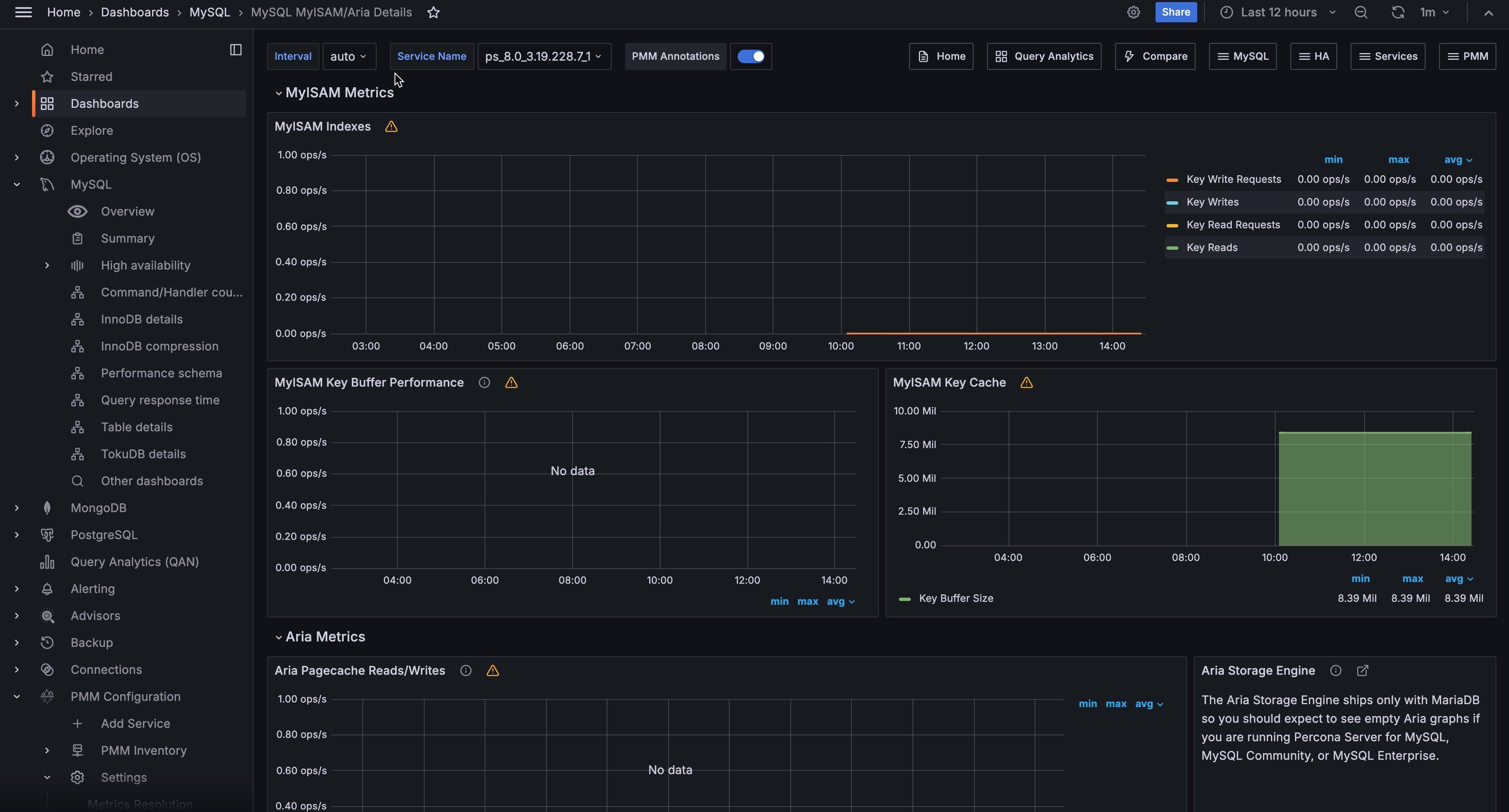Toggle Key Writes series in legend
Viewport: 1509px width, 812px height.
tap(1212, 202)
